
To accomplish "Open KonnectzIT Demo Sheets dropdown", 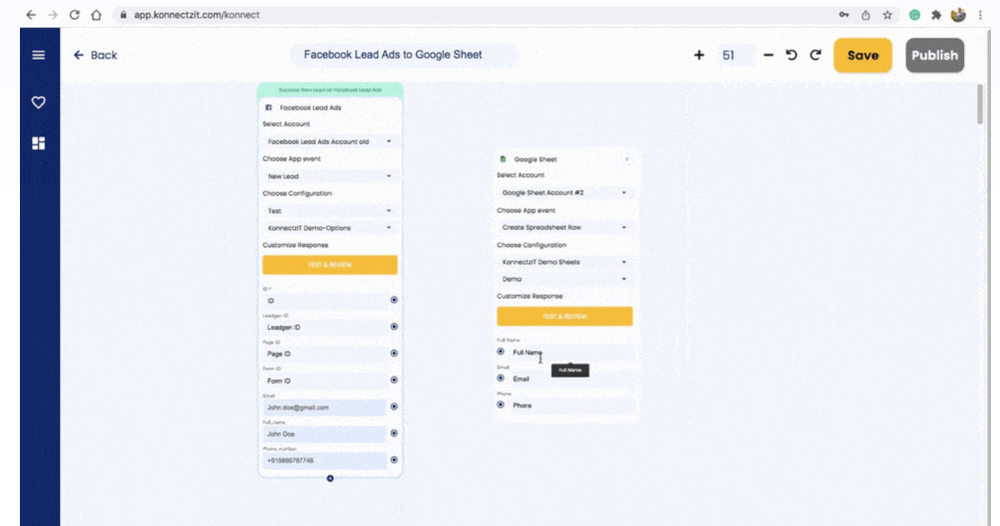I will (564, 262).
